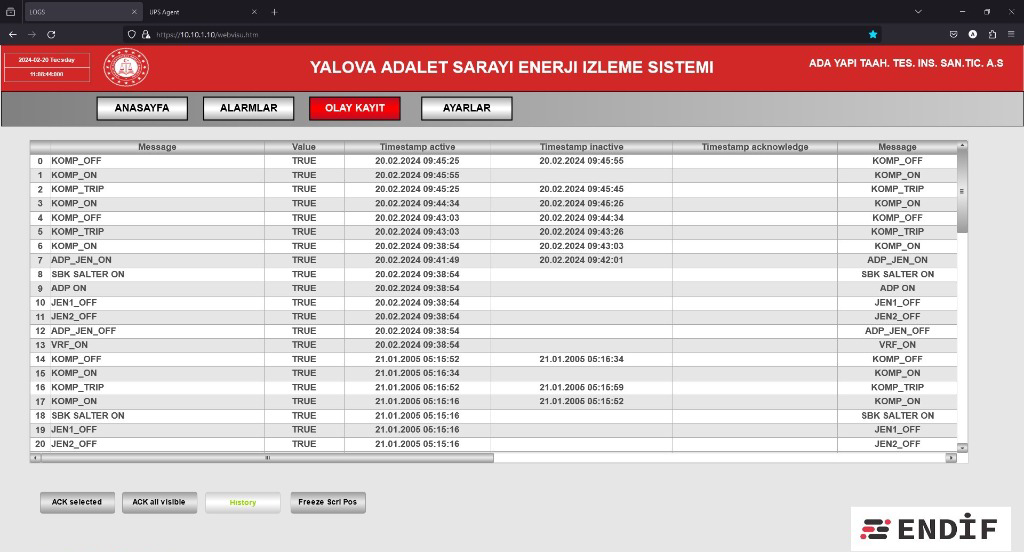
Task: Click the table scroll up arrow
Action: point(962,145)
